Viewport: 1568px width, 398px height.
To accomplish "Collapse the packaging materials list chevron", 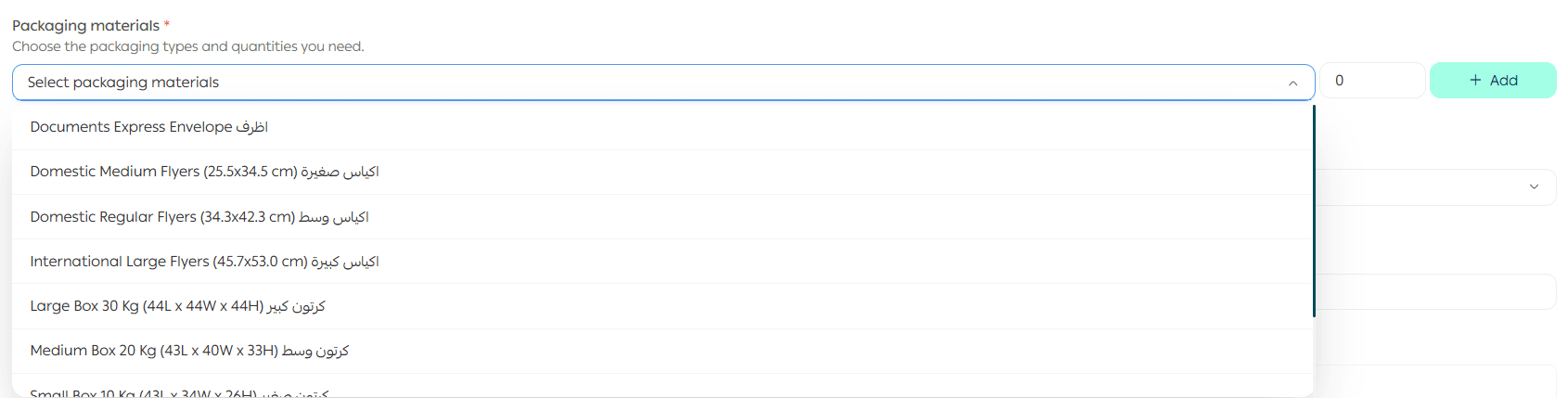I will pyautogui.click(x=1292, y=83).
